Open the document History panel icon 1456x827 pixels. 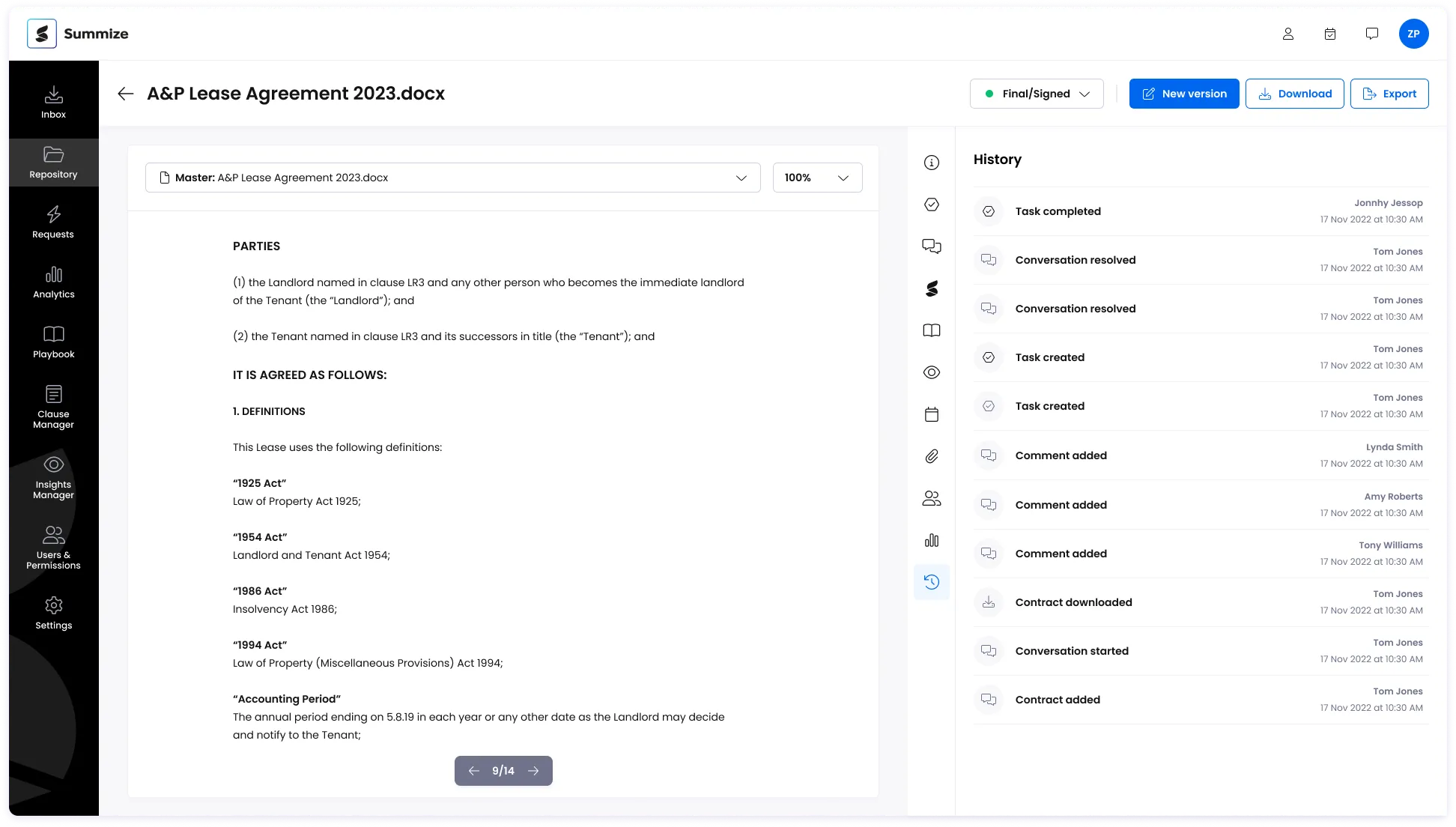[931, 582]
